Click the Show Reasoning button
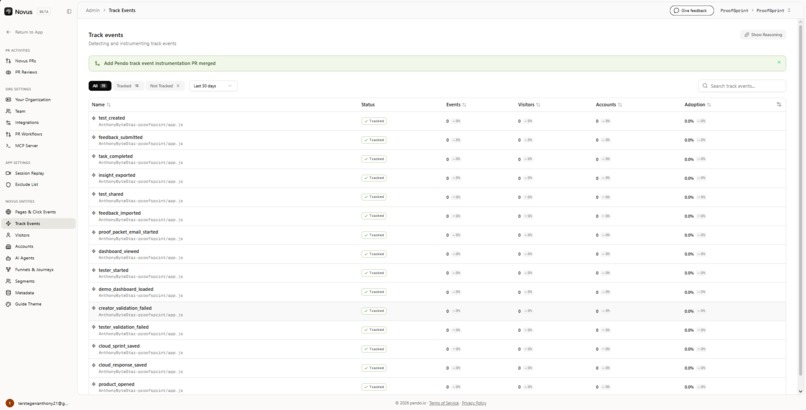Screen dimensions: 806x410 point(763,35)
